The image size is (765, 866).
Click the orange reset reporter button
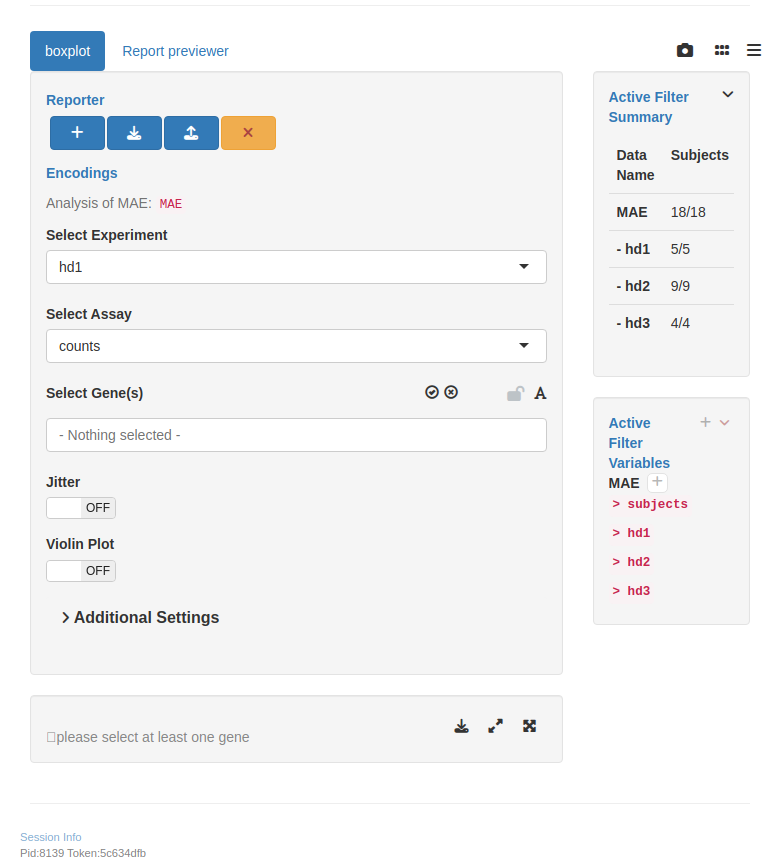tap(248, 133)
